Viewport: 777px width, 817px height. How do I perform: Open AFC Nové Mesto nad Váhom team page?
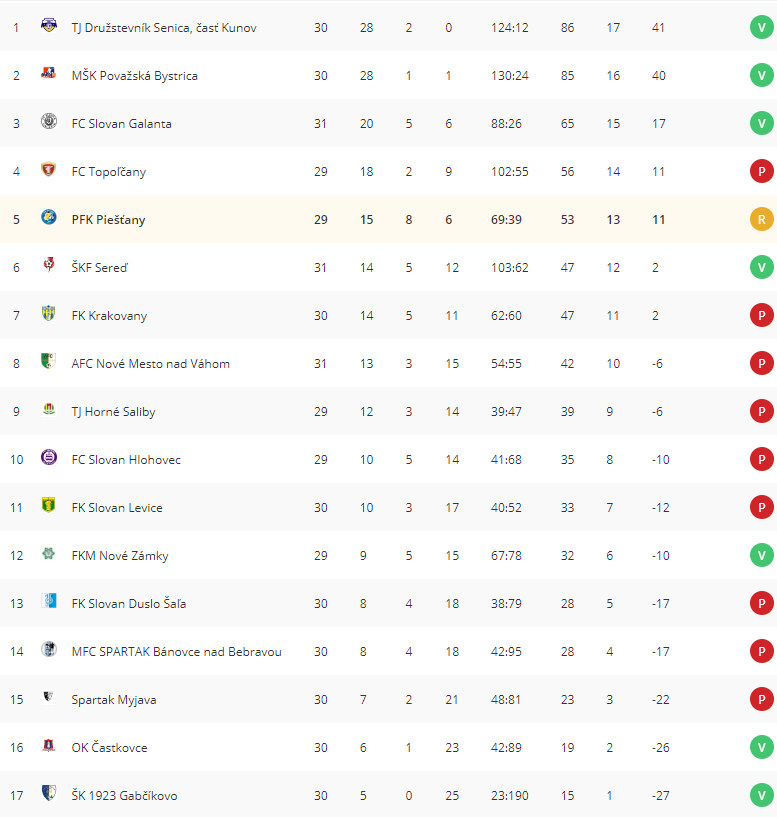151,364
